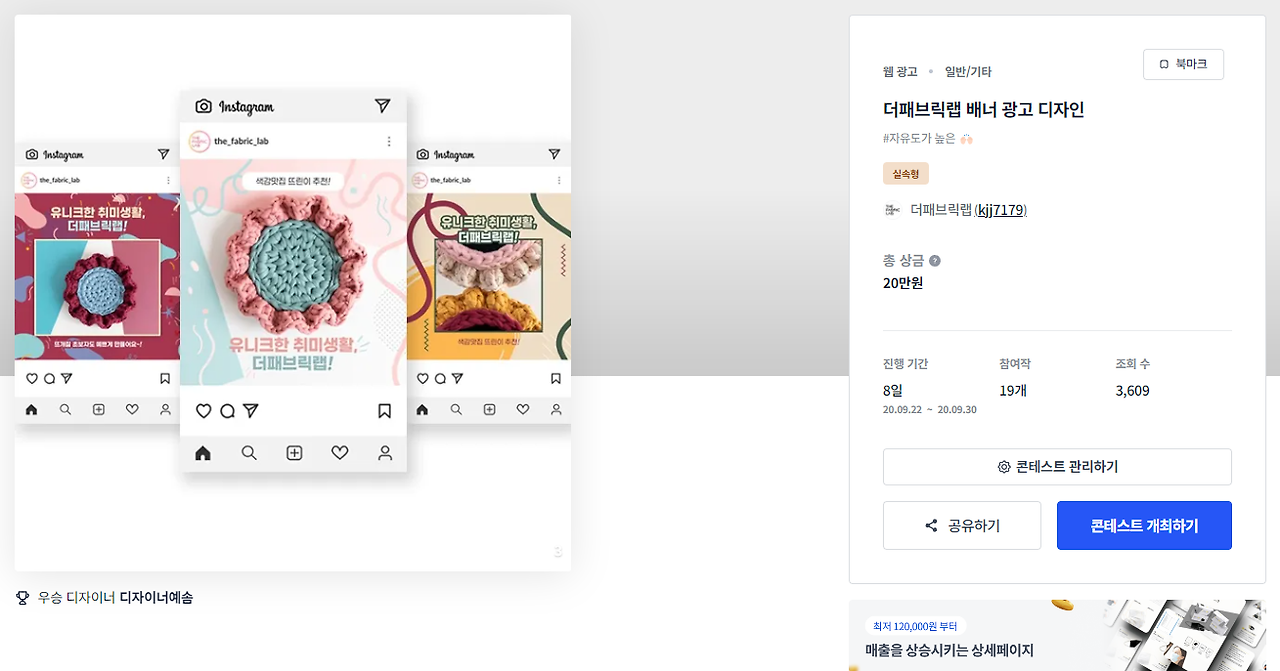This screenshot has width=1280, height=671.
Task: Click the right mockup profile nav icon
Action: pyautogui.click(x=556, y=409)
